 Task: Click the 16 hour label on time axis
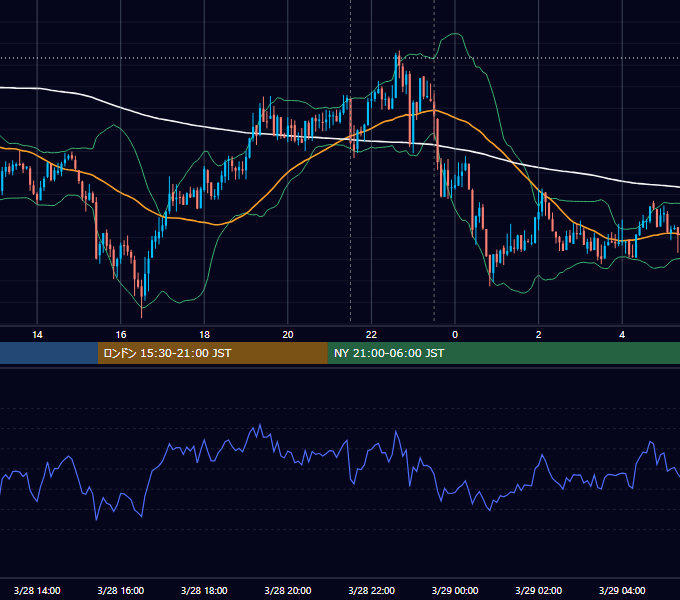[x=121, y=335]
